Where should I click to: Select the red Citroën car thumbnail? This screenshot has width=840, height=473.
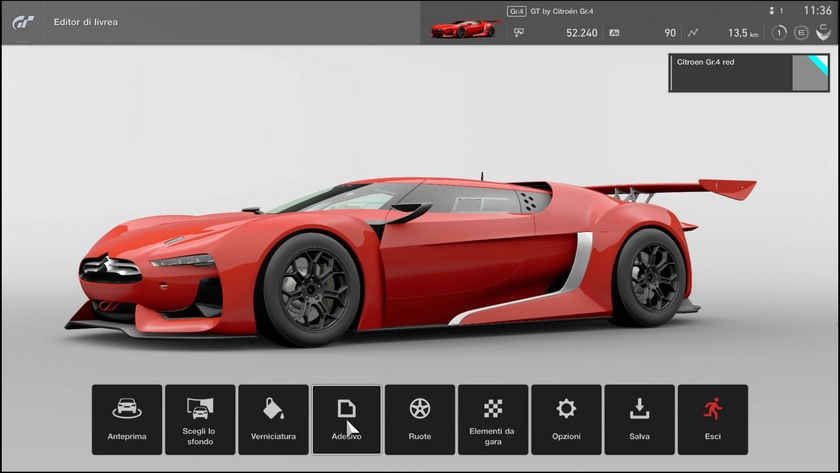(464, 28)
